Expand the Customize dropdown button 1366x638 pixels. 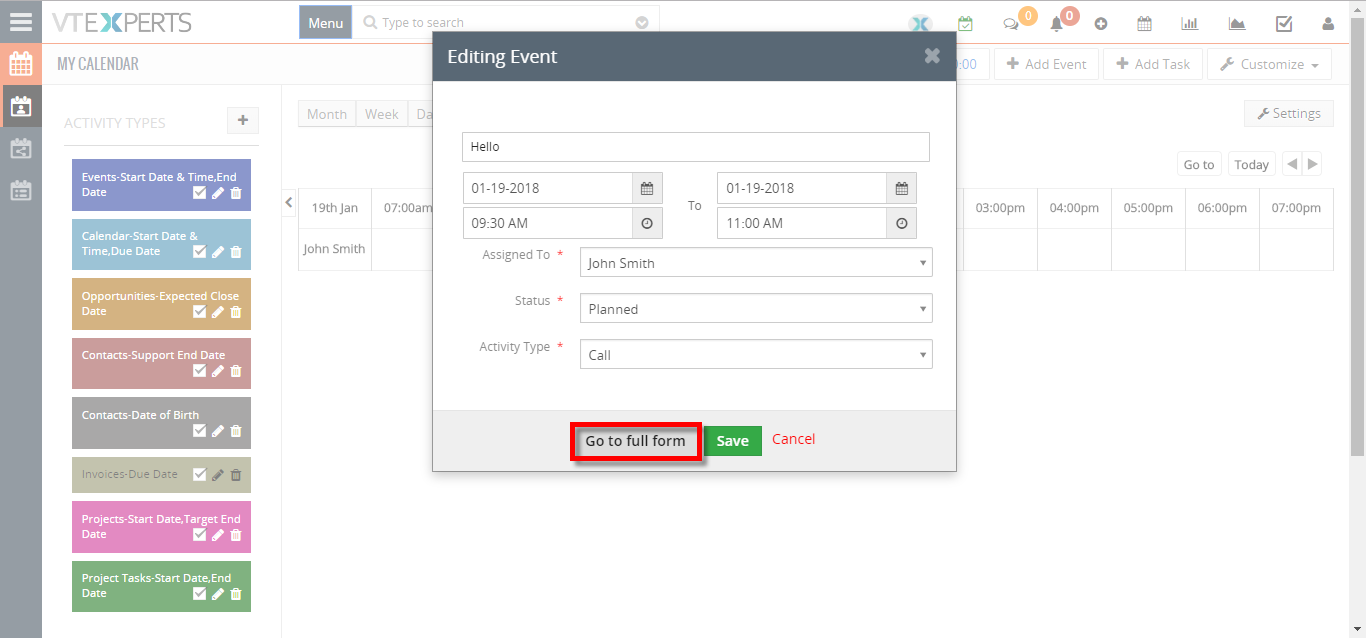coord(1269,64)
